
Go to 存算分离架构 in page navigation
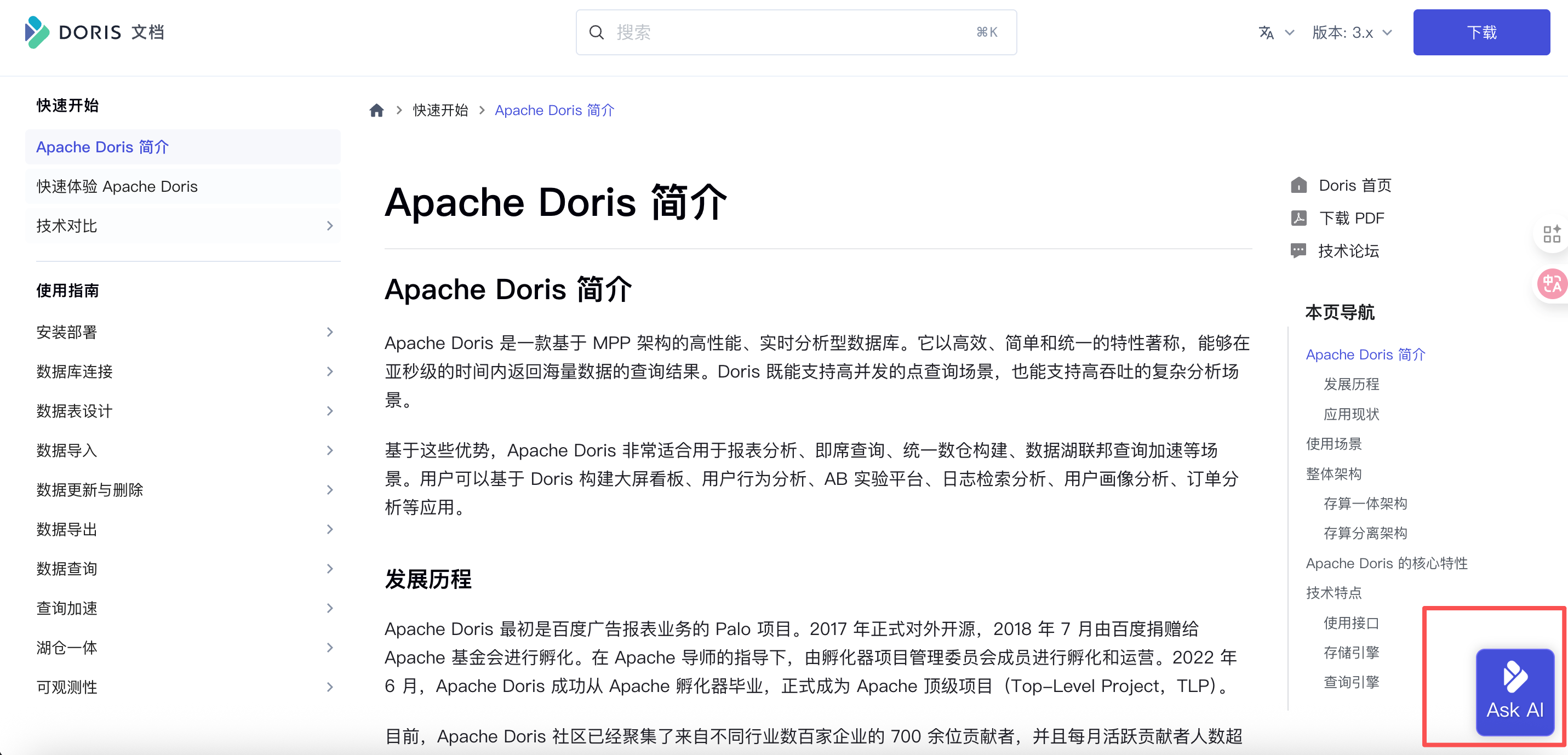[x=1365, y=533]
